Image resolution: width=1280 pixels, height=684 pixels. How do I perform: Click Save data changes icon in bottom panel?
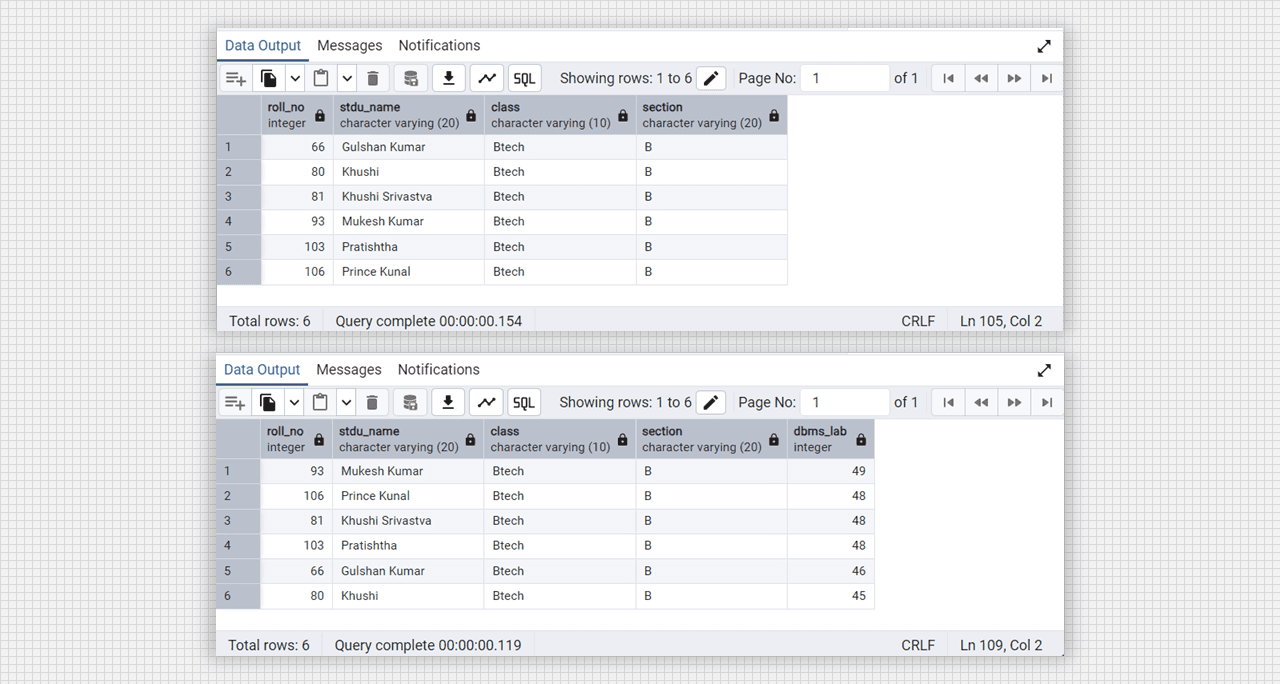tap(409, 402)
